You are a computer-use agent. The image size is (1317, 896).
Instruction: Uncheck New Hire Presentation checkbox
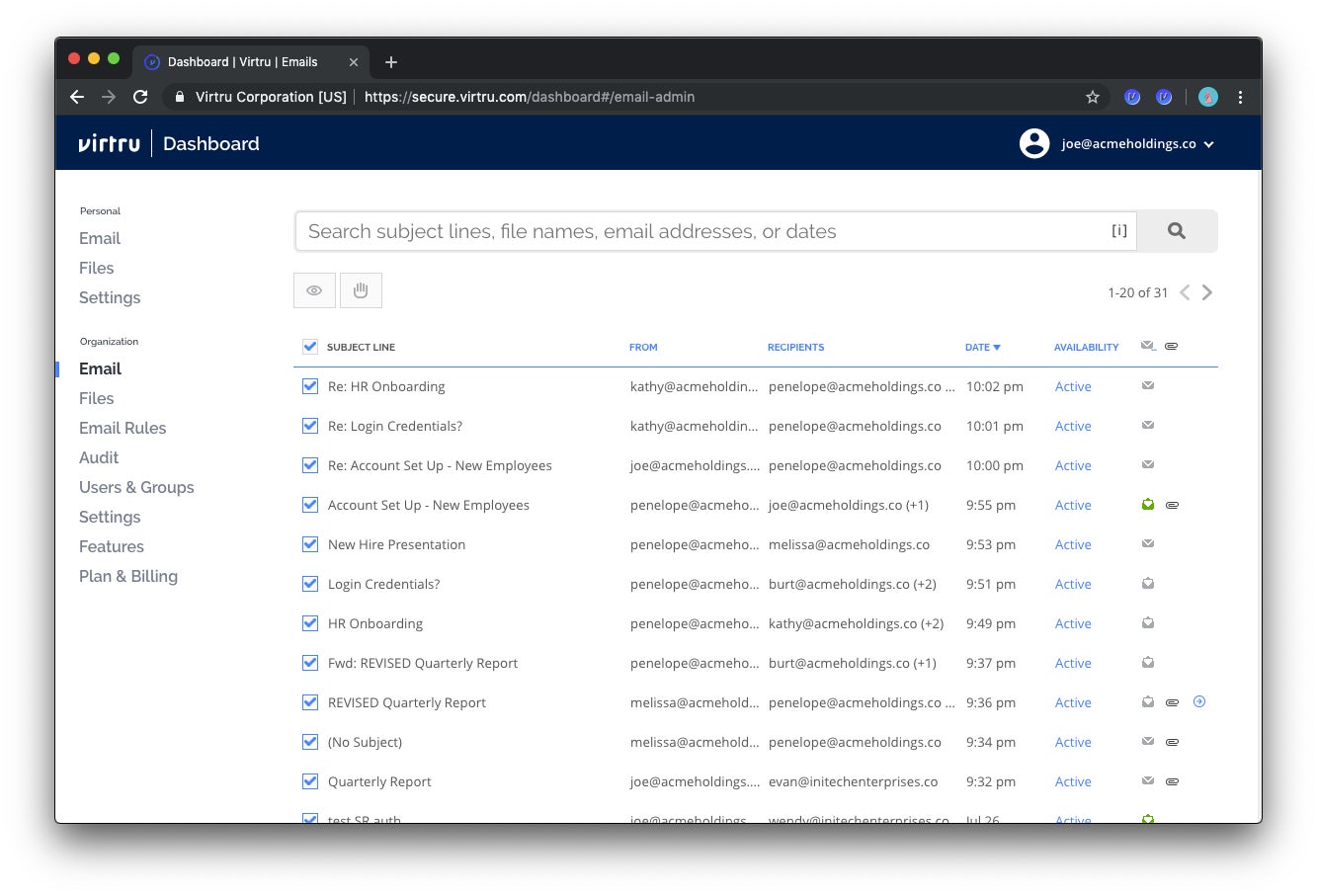tap(310, 544)
